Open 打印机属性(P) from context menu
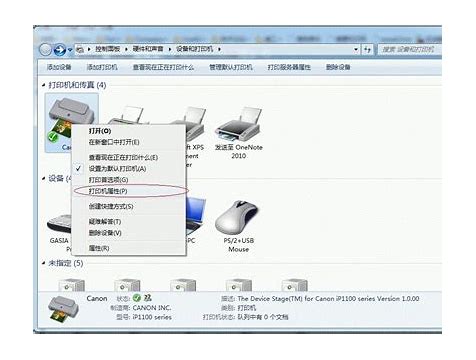The height and width of the screenshot is (360, 476). [129, 191]
